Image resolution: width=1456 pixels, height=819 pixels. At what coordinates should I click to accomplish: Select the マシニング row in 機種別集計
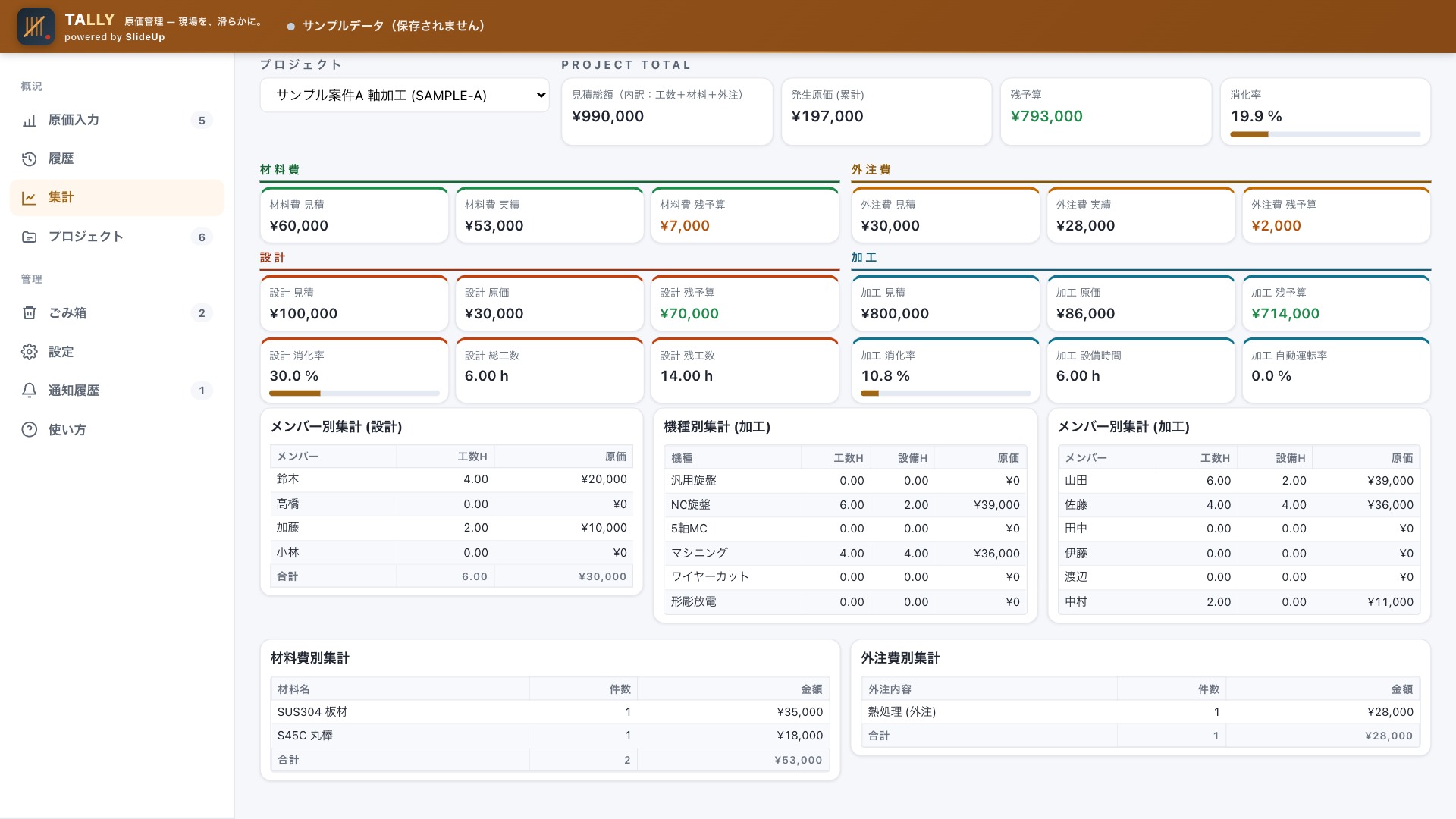pos(845,554)
